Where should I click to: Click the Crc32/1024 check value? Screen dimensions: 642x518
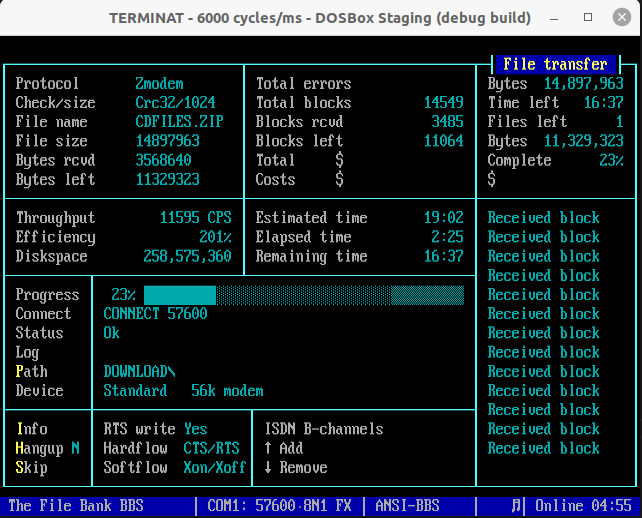(x=175, y=102)
